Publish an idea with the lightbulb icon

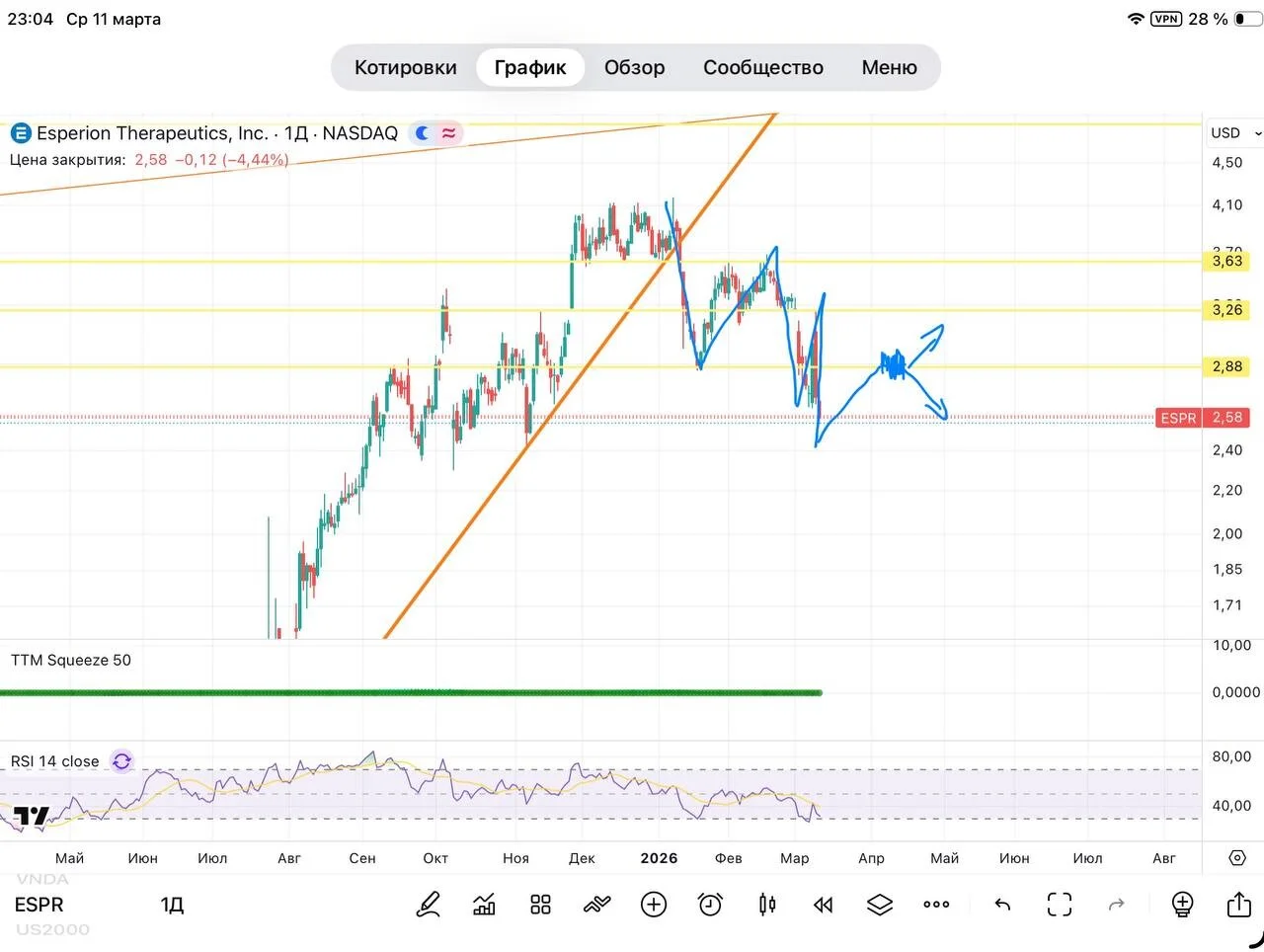tap(1182, 904)
